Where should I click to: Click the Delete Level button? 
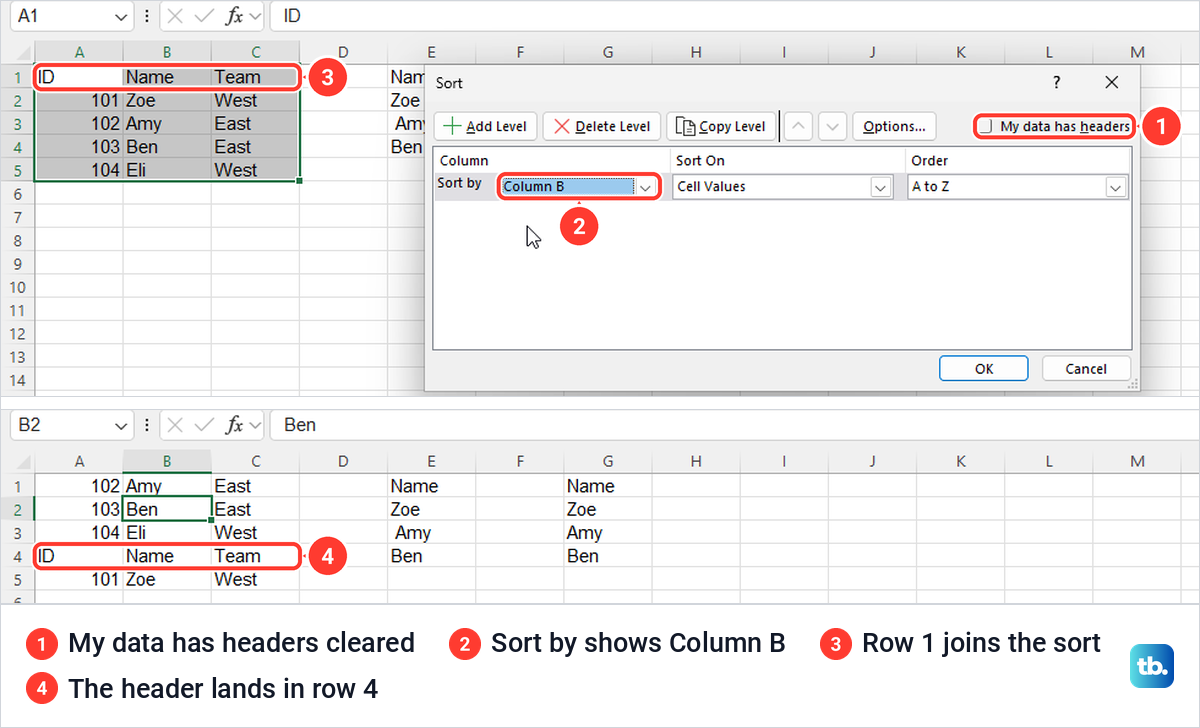coord(602,127)
